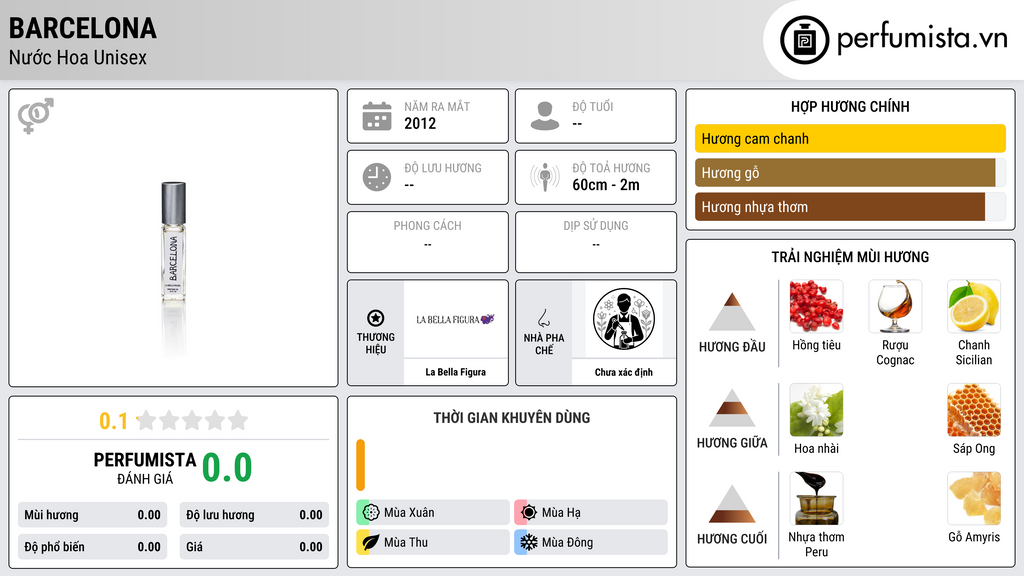The image size is (1024, 576).
Task: Click the perfumista.vn bottle logo
Action: [804, 40]
